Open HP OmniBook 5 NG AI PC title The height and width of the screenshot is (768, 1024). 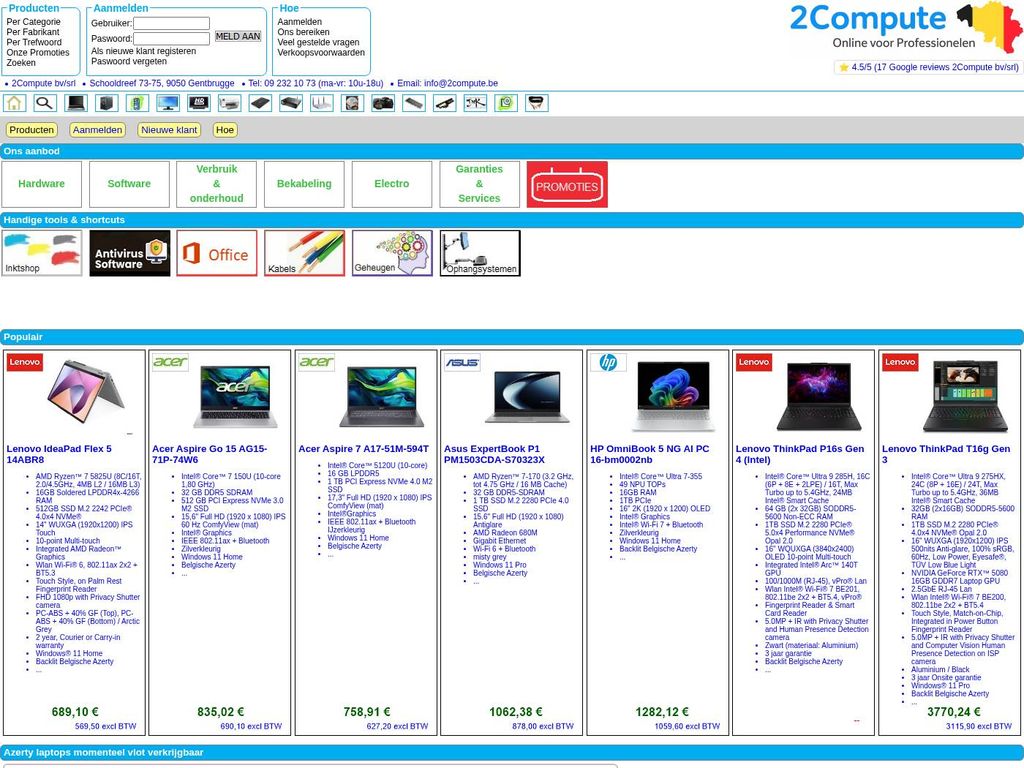[x=650, y=455]
